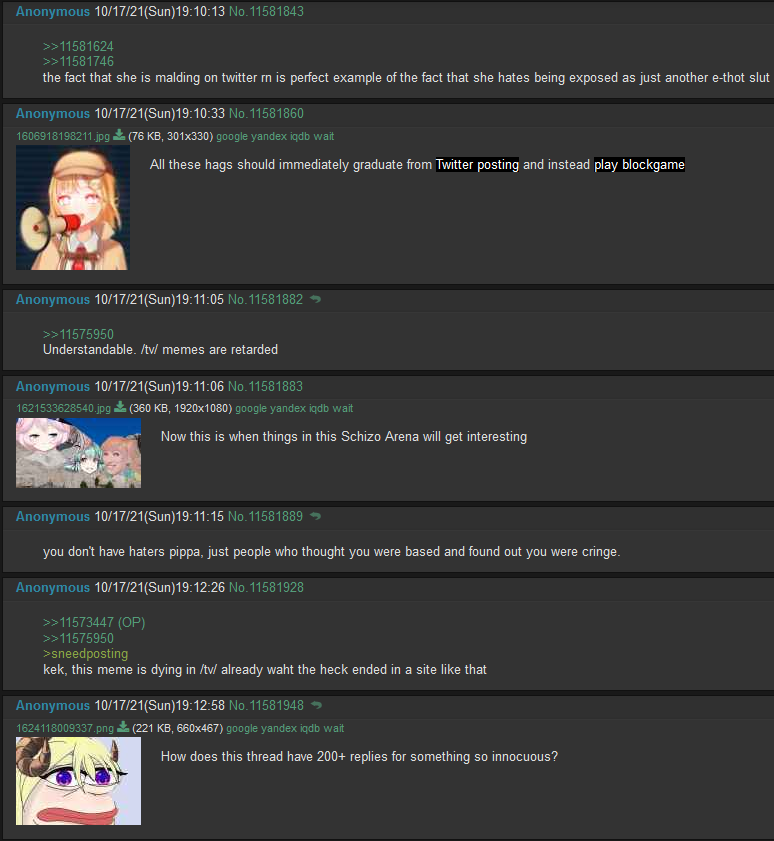Search google for the 1606918198211.jpg image
The height and width of the screenshot is (841, 774).
[232, 136]
